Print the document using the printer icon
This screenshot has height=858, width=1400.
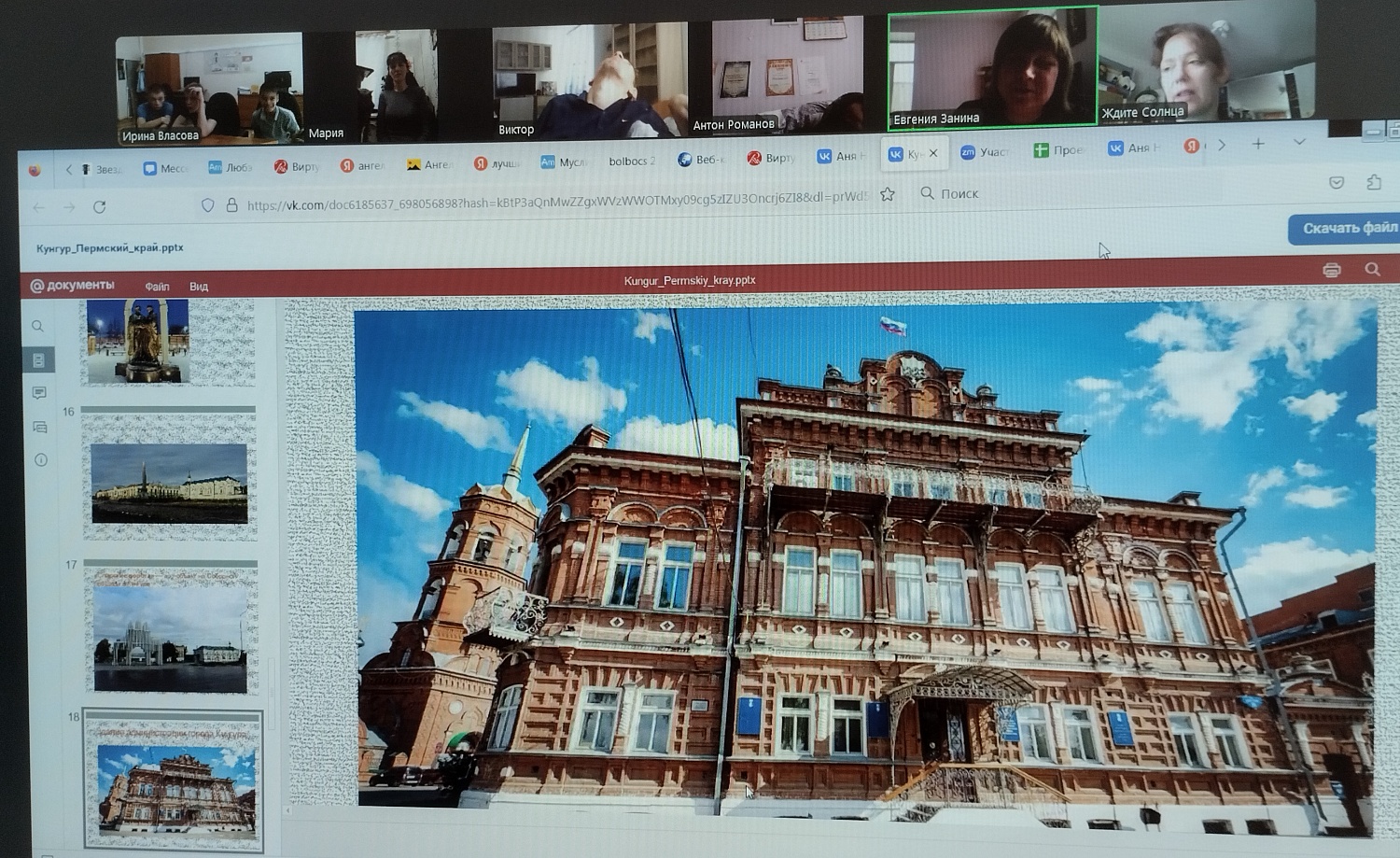1332,270
